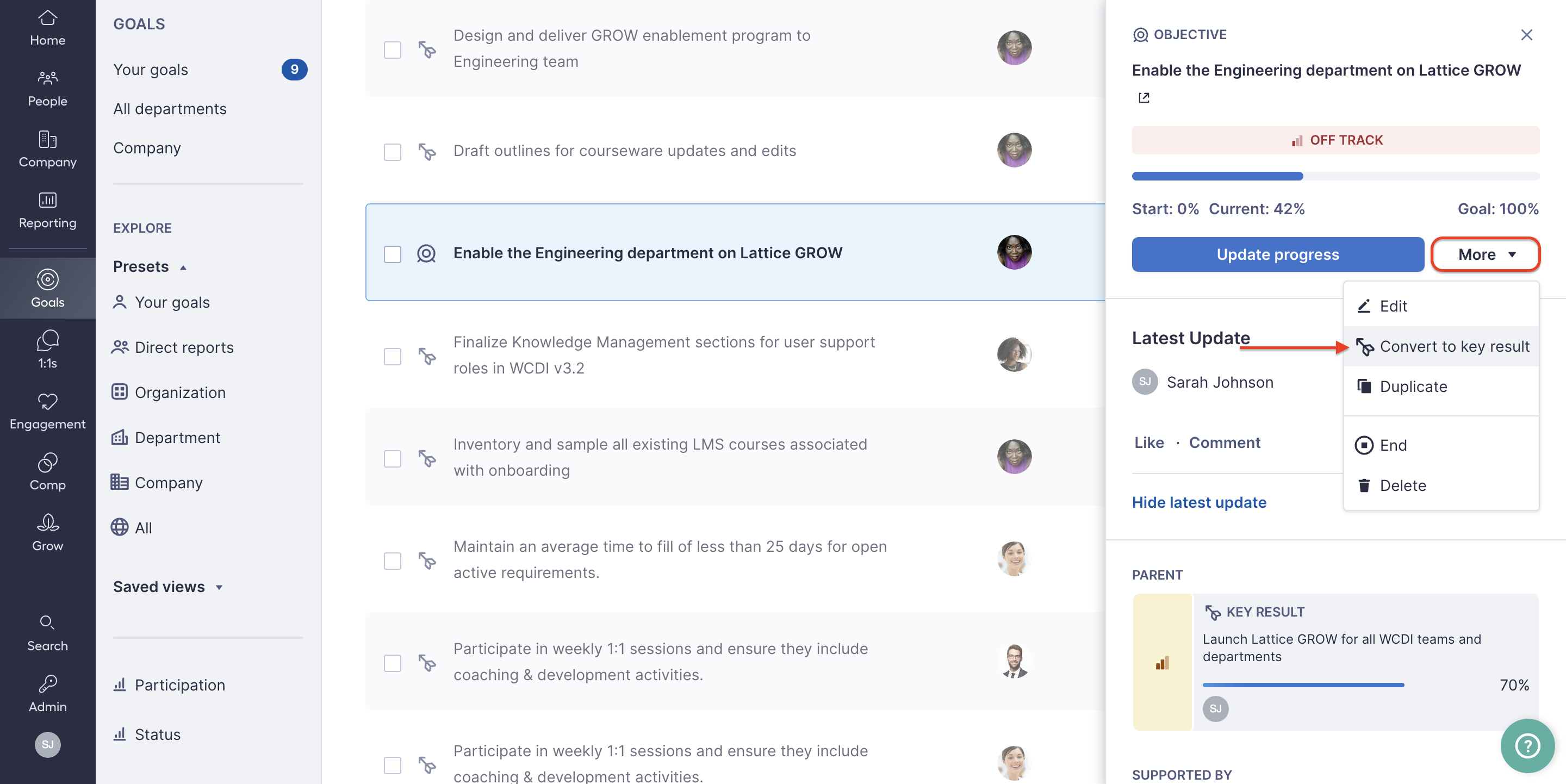Check the Finalize Knowledge Management row
1566x784 pixels.
tap(393, 356)
